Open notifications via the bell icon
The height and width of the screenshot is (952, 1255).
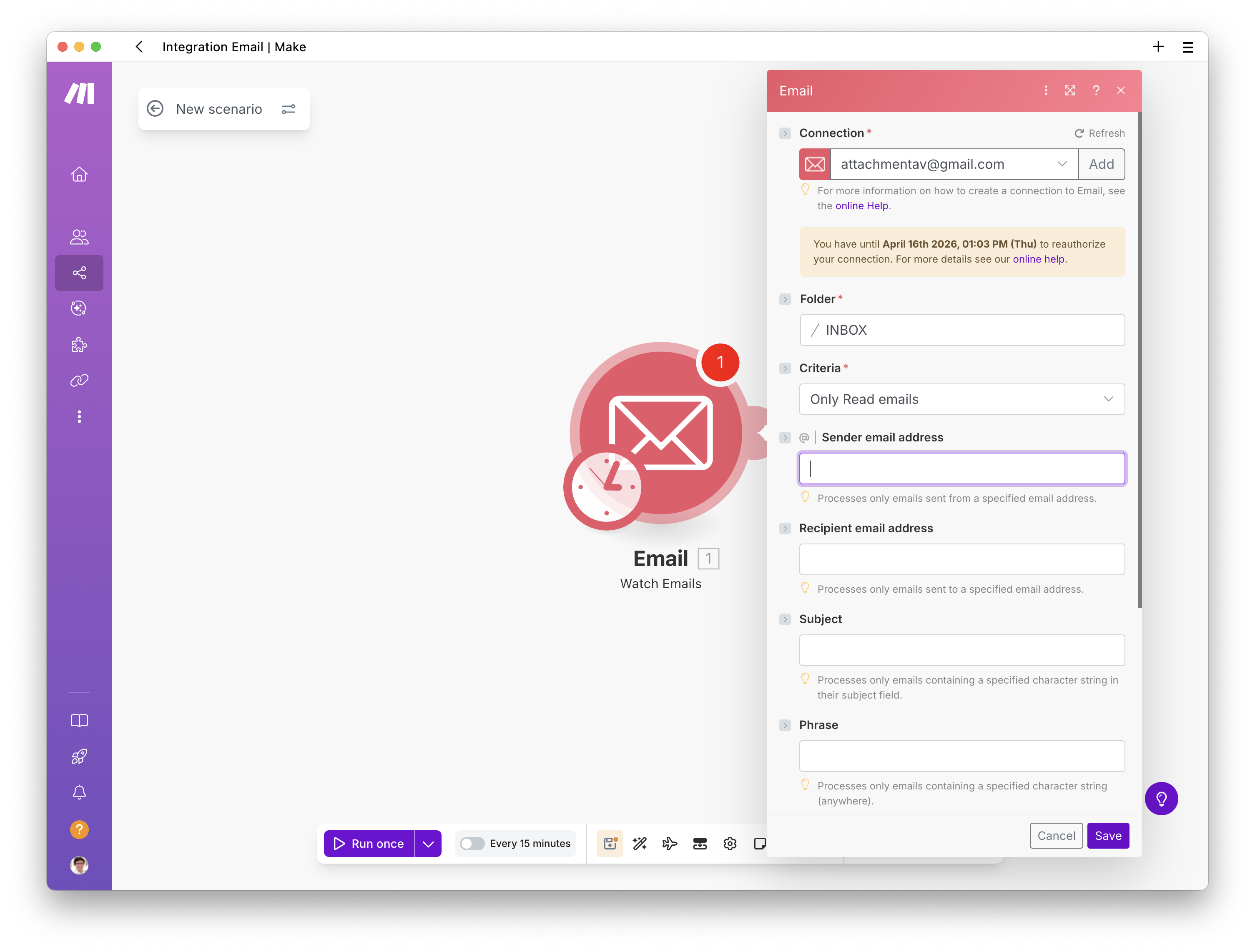79,792
